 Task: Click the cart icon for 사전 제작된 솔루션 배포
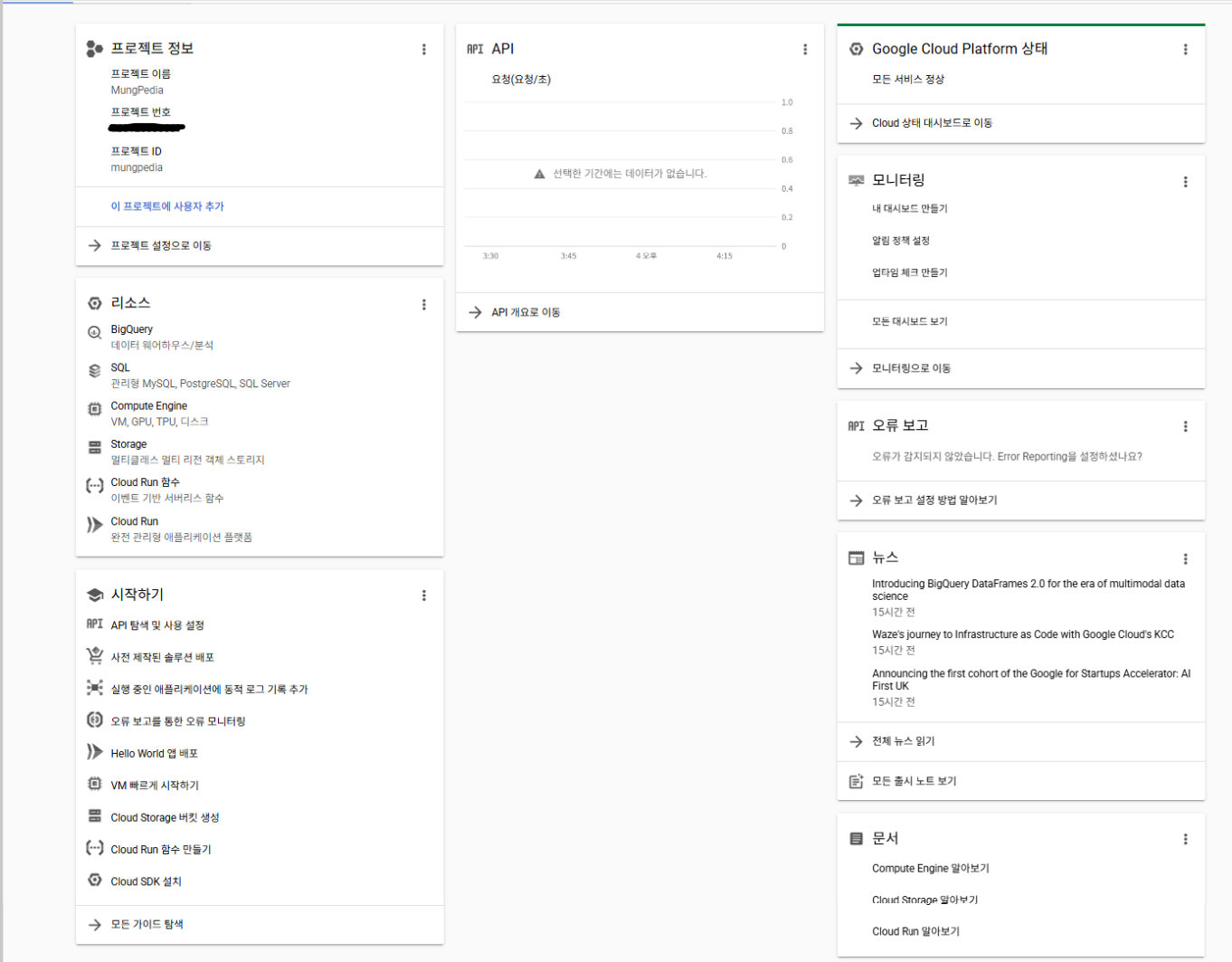[x=94, y=655]
